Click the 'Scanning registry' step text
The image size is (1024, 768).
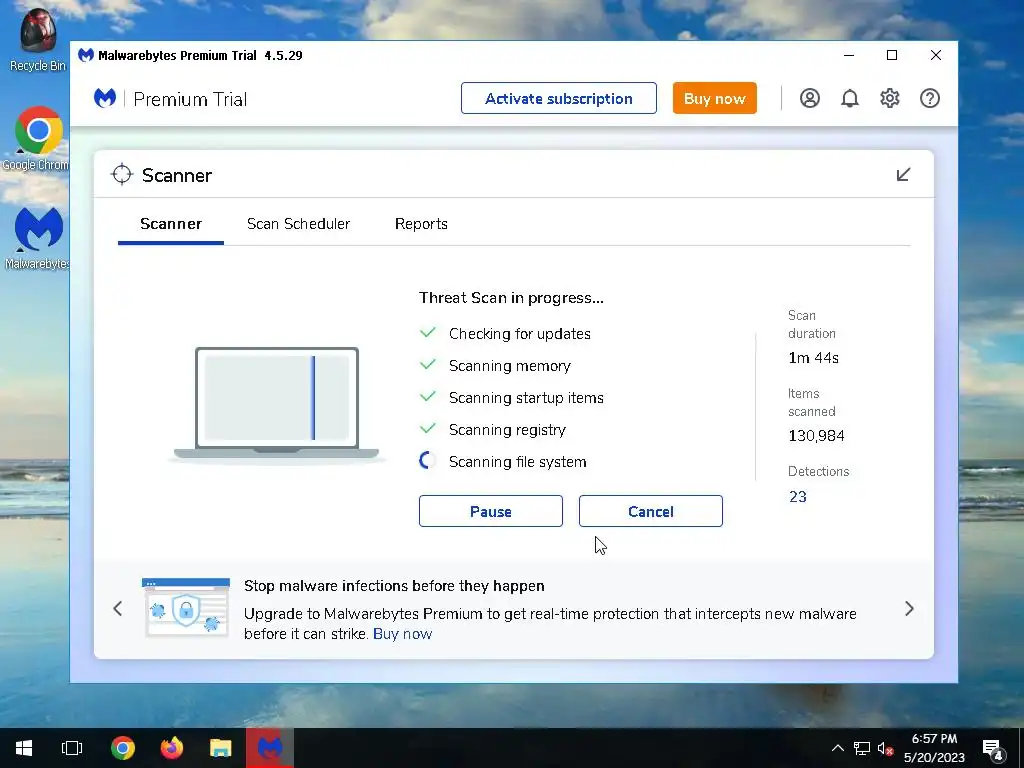(x=507, y=430)
